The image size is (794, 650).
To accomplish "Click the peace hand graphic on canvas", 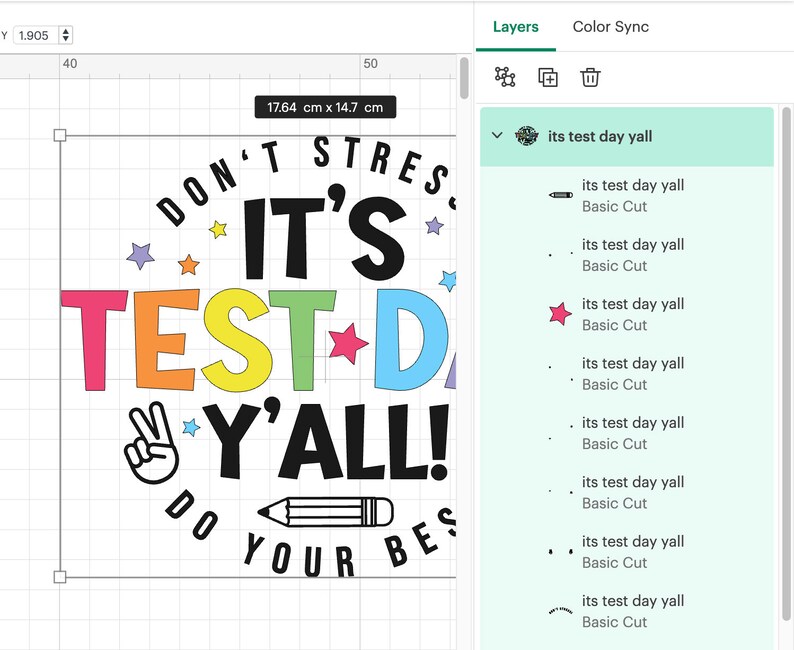I will click(x=151, y=442).
